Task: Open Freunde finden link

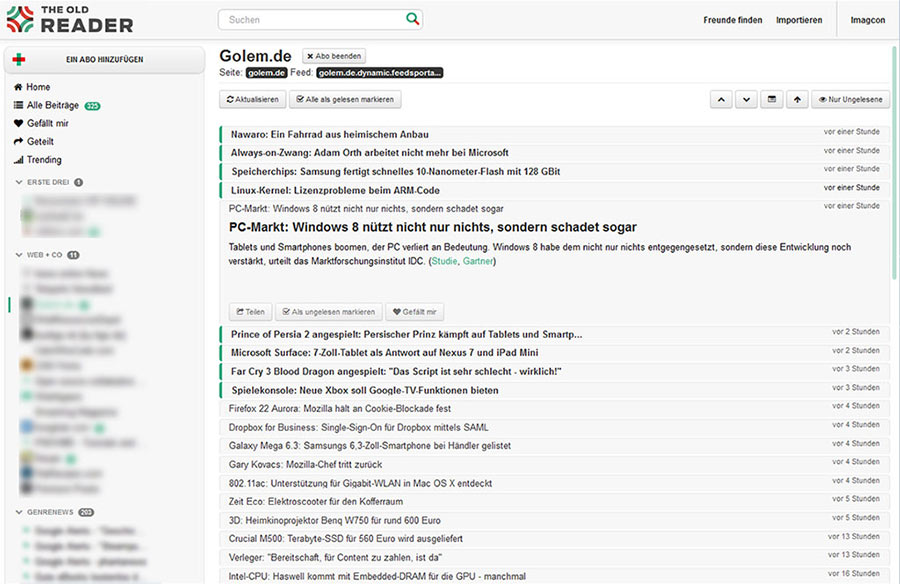Action: (x=732, y=20)
